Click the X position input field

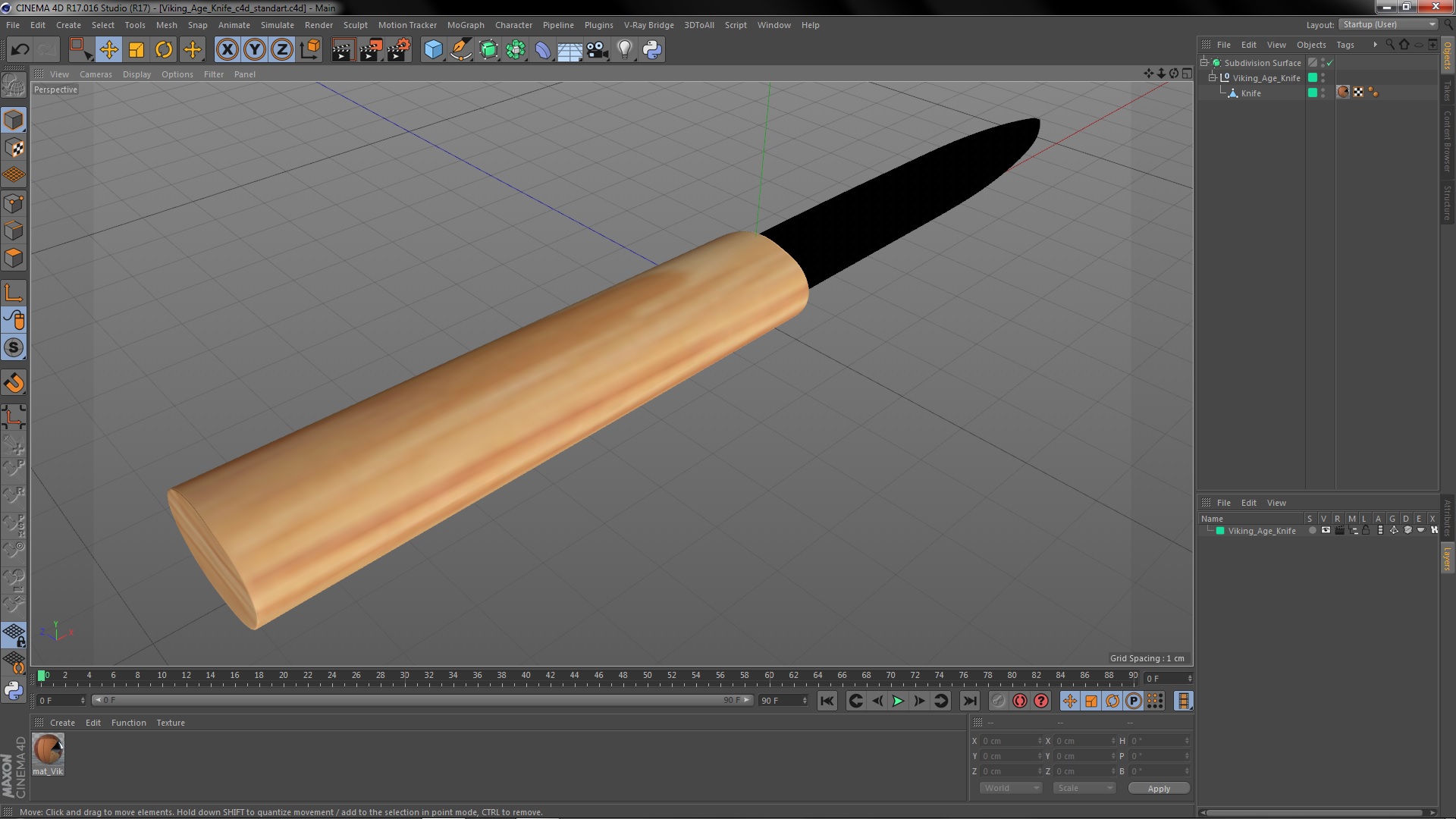[x=1011, y=741]
